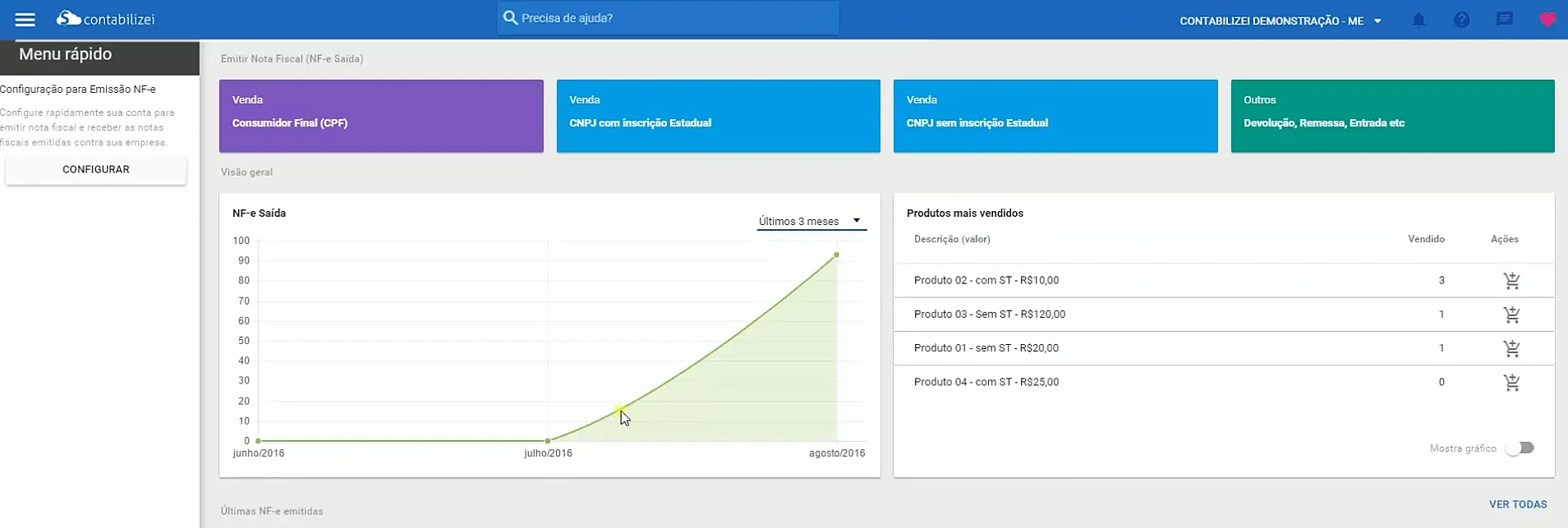1568x528 pixels.
Task: Expand the Contabilizei Demonstração account menu
Action: tap(1280, 21)
